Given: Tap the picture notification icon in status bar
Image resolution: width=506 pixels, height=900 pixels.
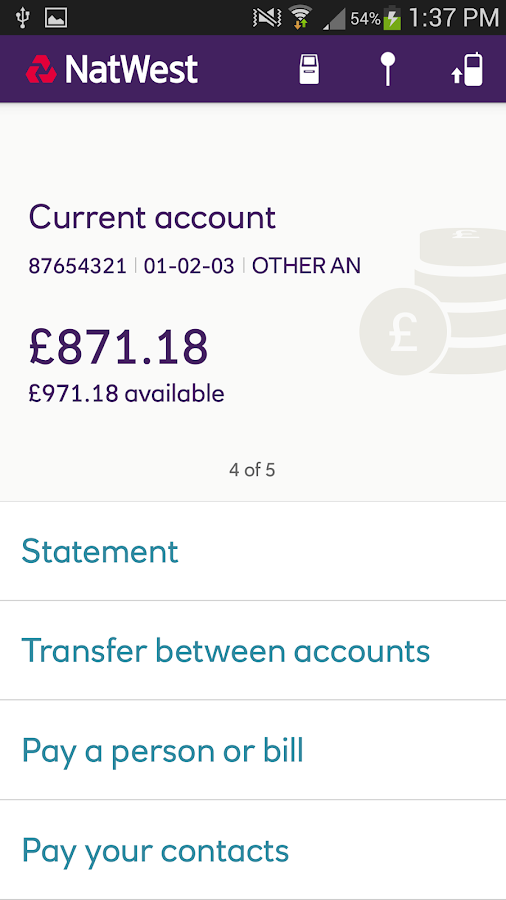Looking at the screenshot, I should click(x=56, y=18).
